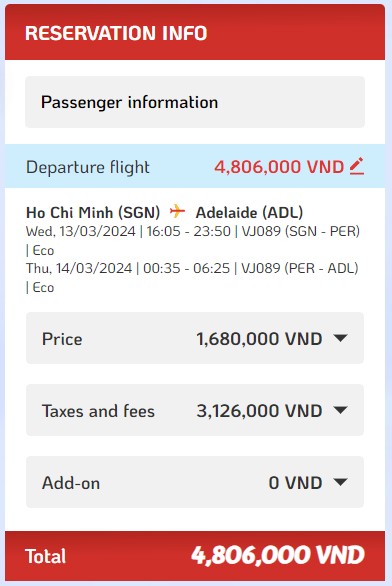Toggle the Add-on row label
The width and height of the screenshot is (392, 586).
(x=71, y=483)
